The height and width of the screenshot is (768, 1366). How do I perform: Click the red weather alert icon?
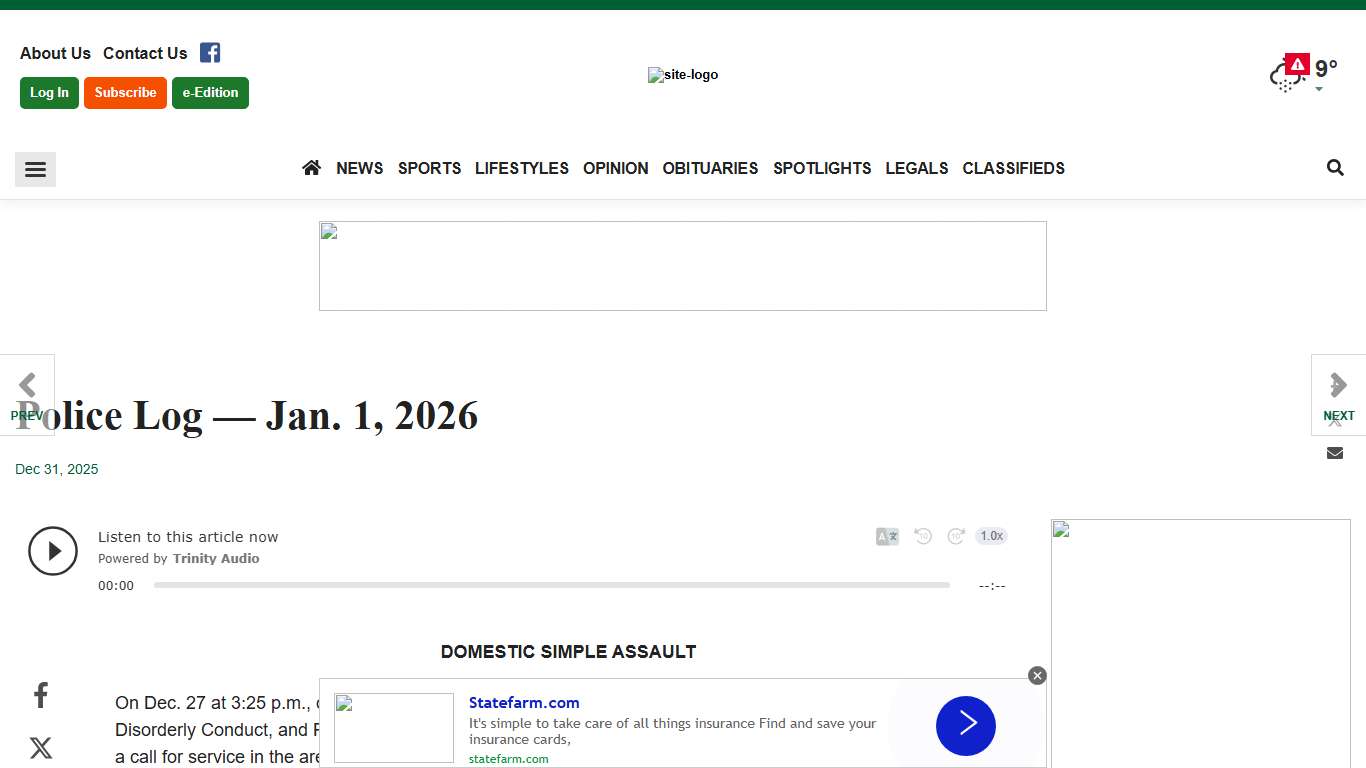pyautogui.click(x=1297, y=65)
